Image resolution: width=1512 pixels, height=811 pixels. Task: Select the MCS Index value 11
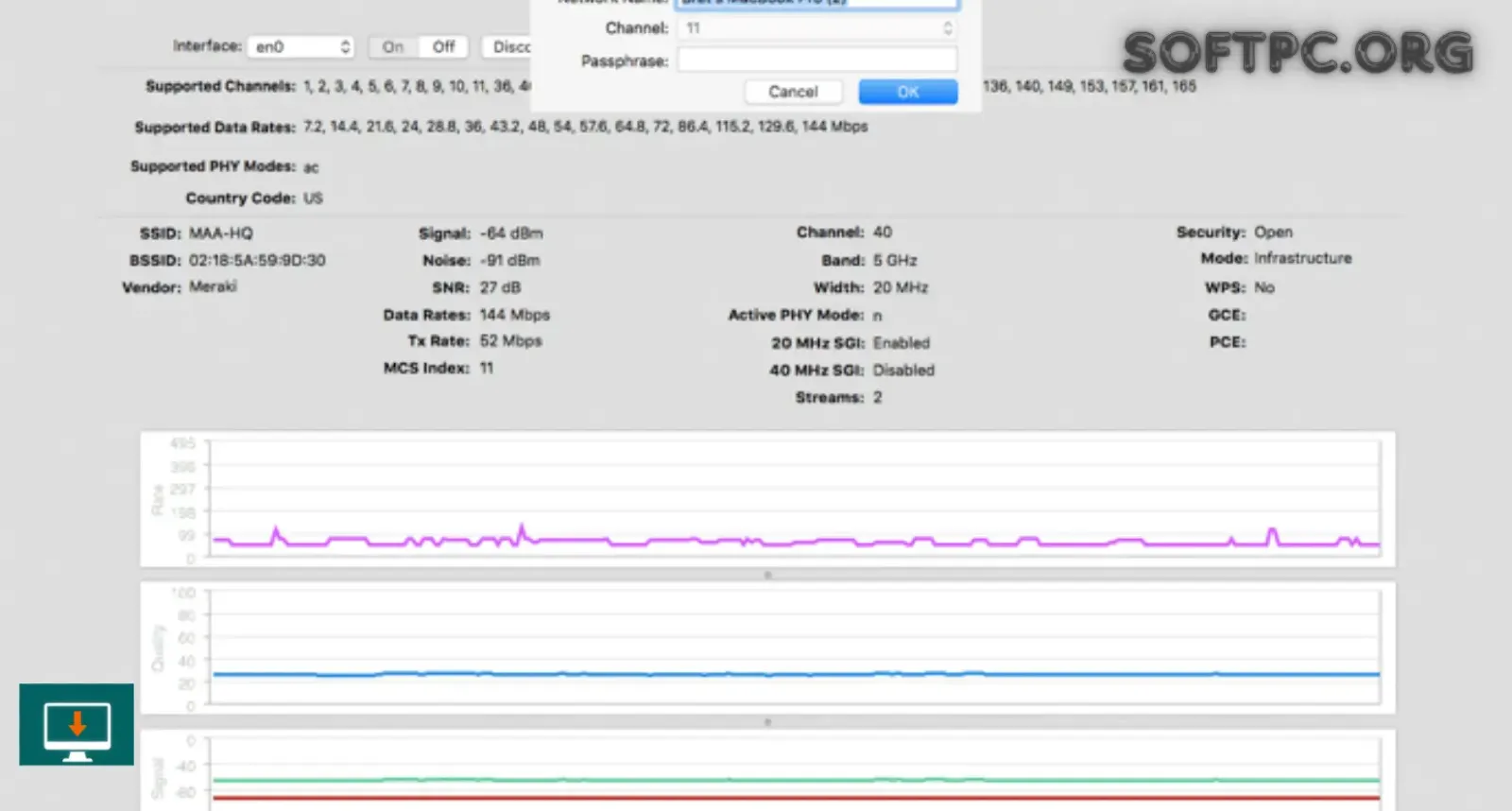(487, 368)
